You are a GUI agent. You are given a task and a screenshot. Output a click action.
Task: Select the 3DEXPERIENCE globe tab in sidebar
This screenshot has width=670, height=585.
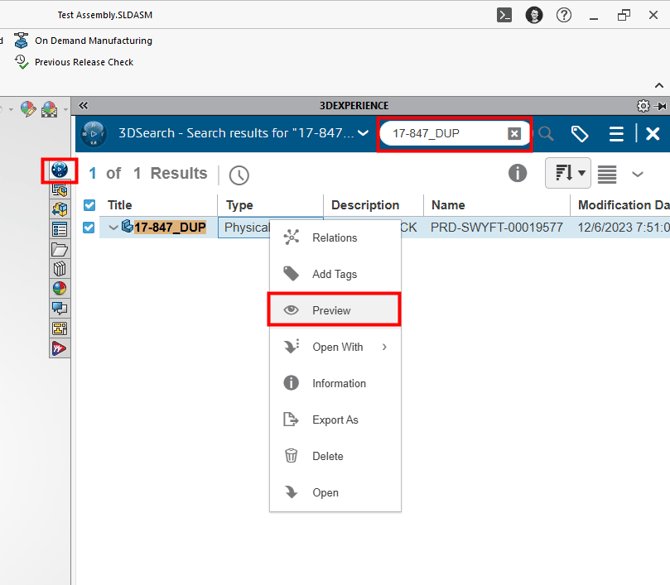[x=59, y=170]
